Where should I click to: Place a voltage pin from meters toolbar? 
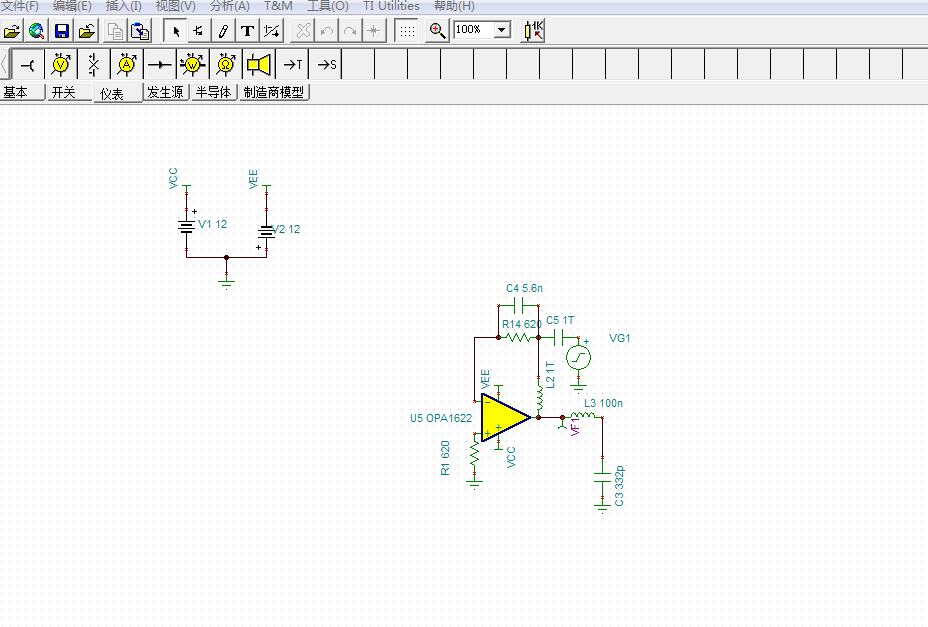tap(28, 65)
